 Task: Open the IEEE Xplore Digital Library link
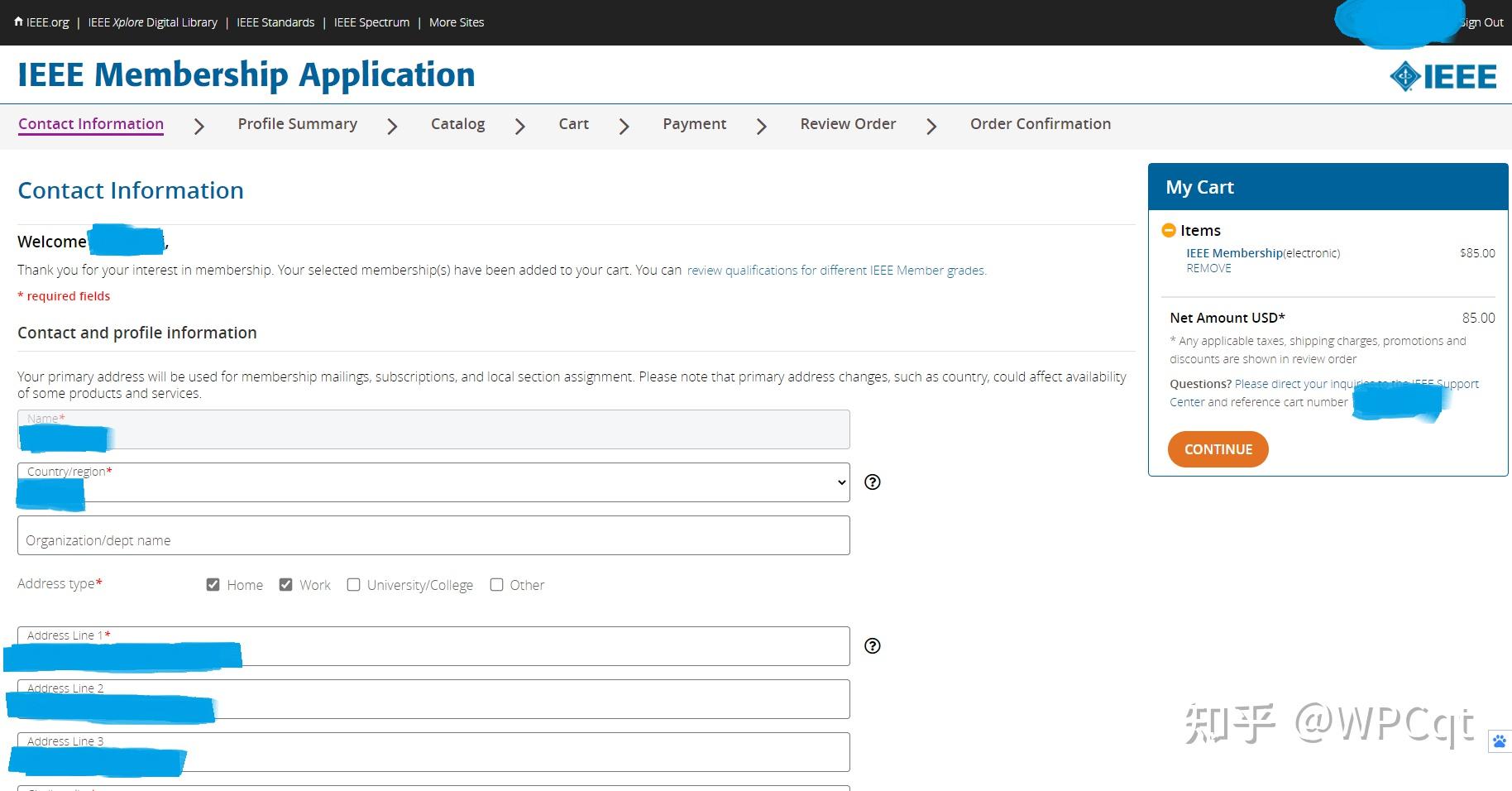click(x=153, y=22)
